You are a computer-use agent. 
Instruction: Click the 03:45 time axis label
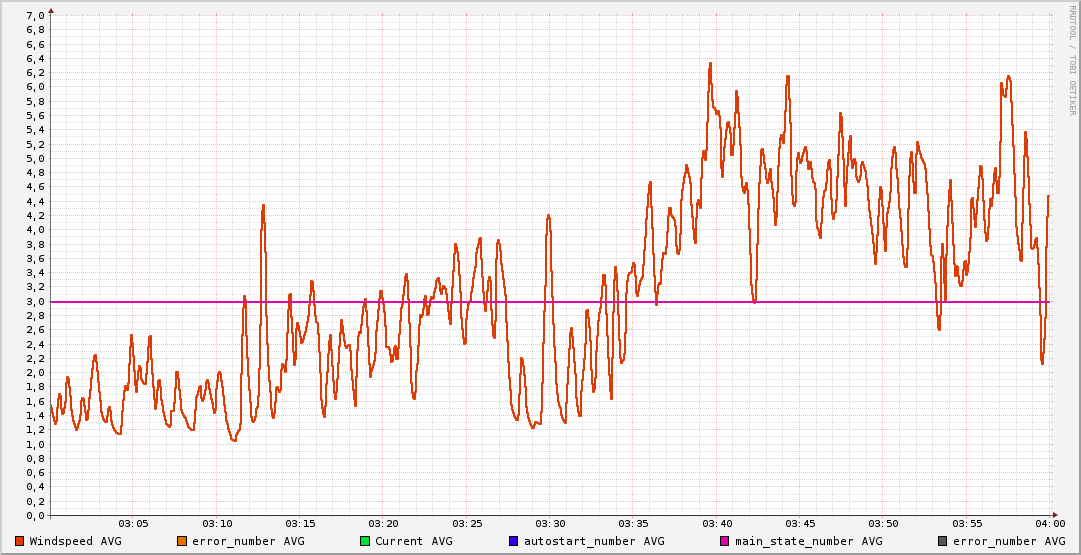click(800, 524)
